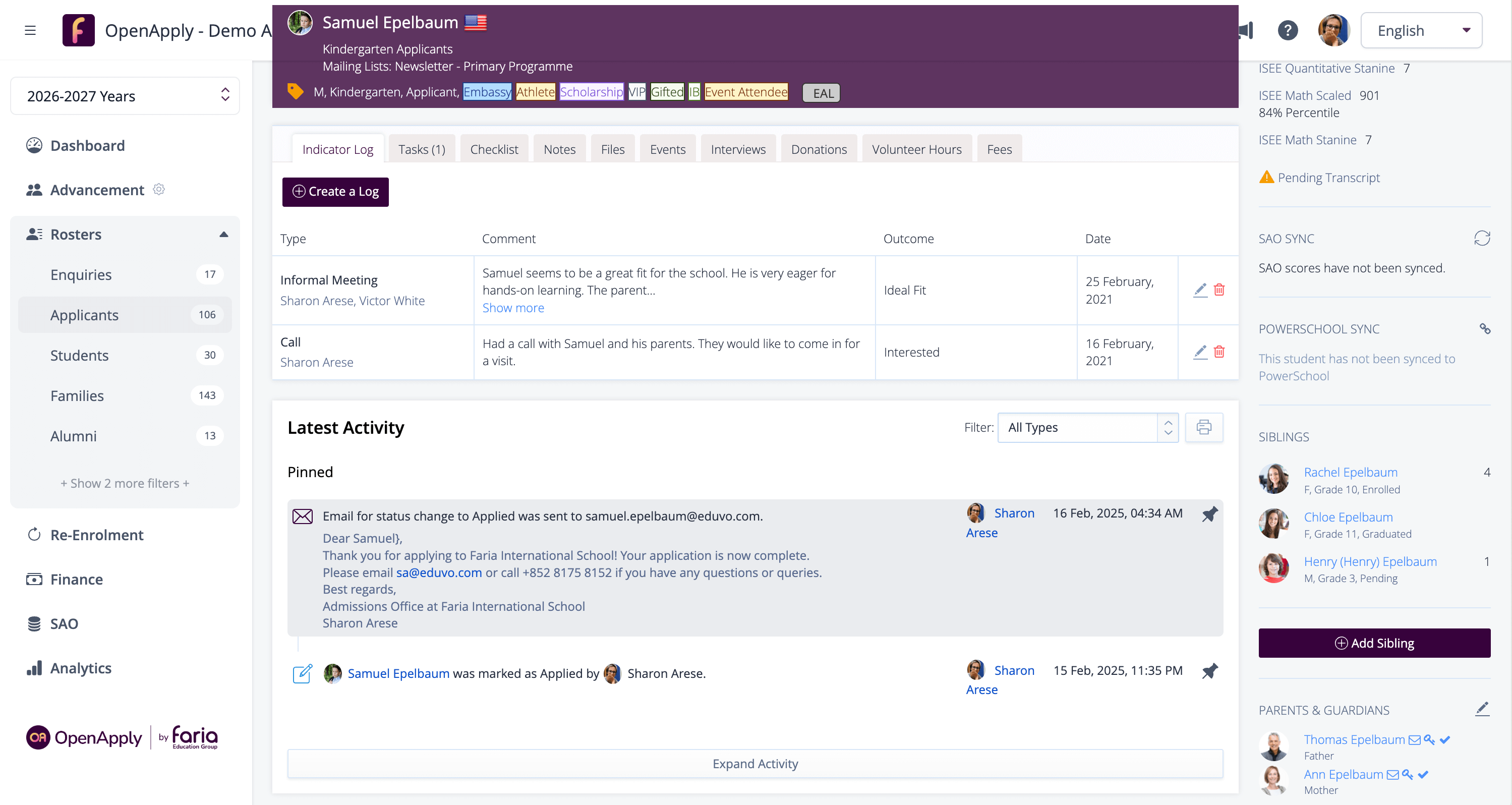This screenshot has width=1512, height=805.
Task: Click the Advancement settings gear icon
Action: pyautogui.click(x=158, y=189)
